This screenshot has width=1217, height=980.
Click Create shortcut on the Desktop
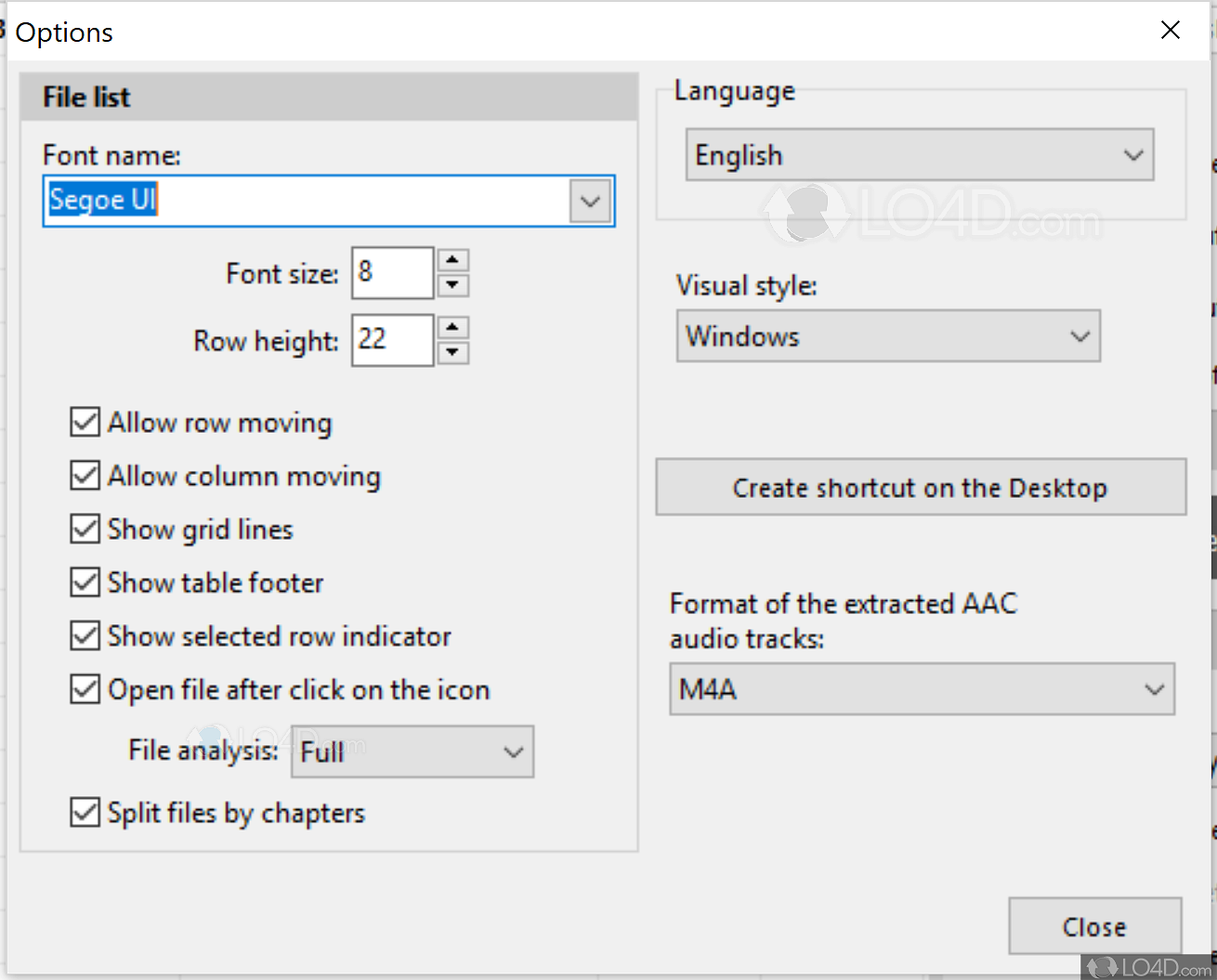click(921, 487)
